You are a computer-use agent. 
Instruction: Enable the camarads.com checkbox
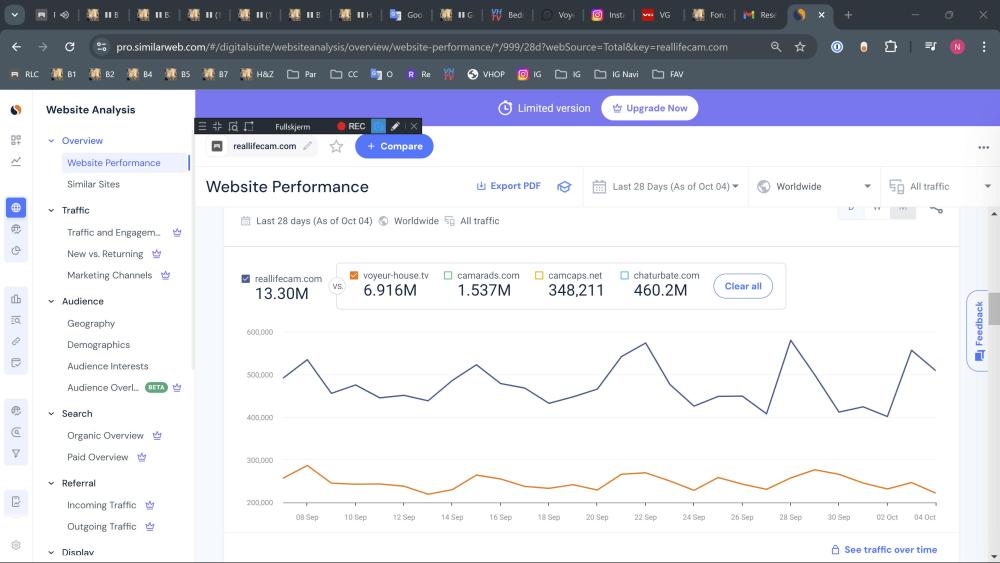(x=449, y=276)
